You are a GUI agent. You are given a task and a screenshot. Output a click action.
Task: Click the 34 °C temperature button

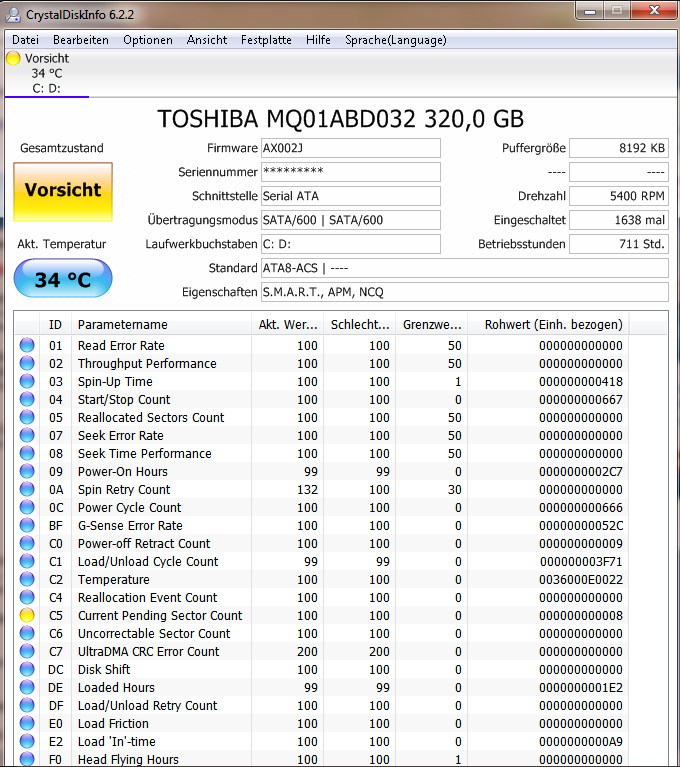(x=63, y=279)
